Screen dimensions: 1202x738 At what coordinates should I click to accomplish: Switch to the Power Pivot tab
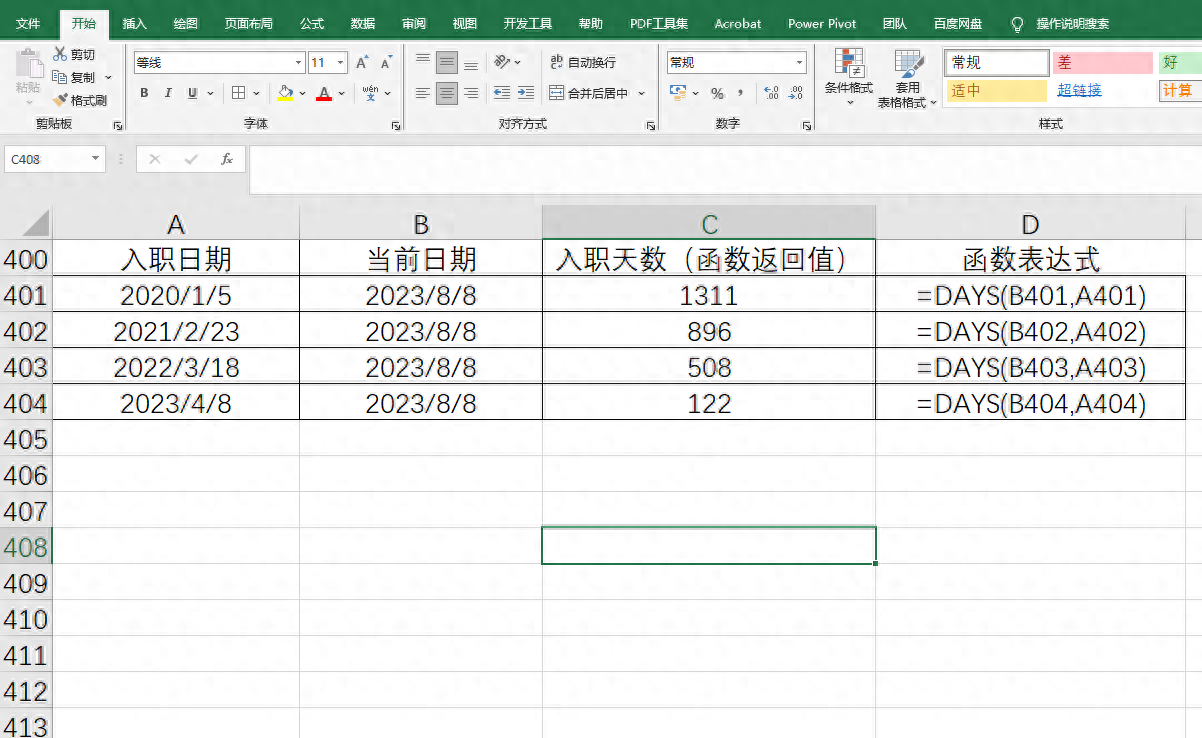[x=822, y=23]
